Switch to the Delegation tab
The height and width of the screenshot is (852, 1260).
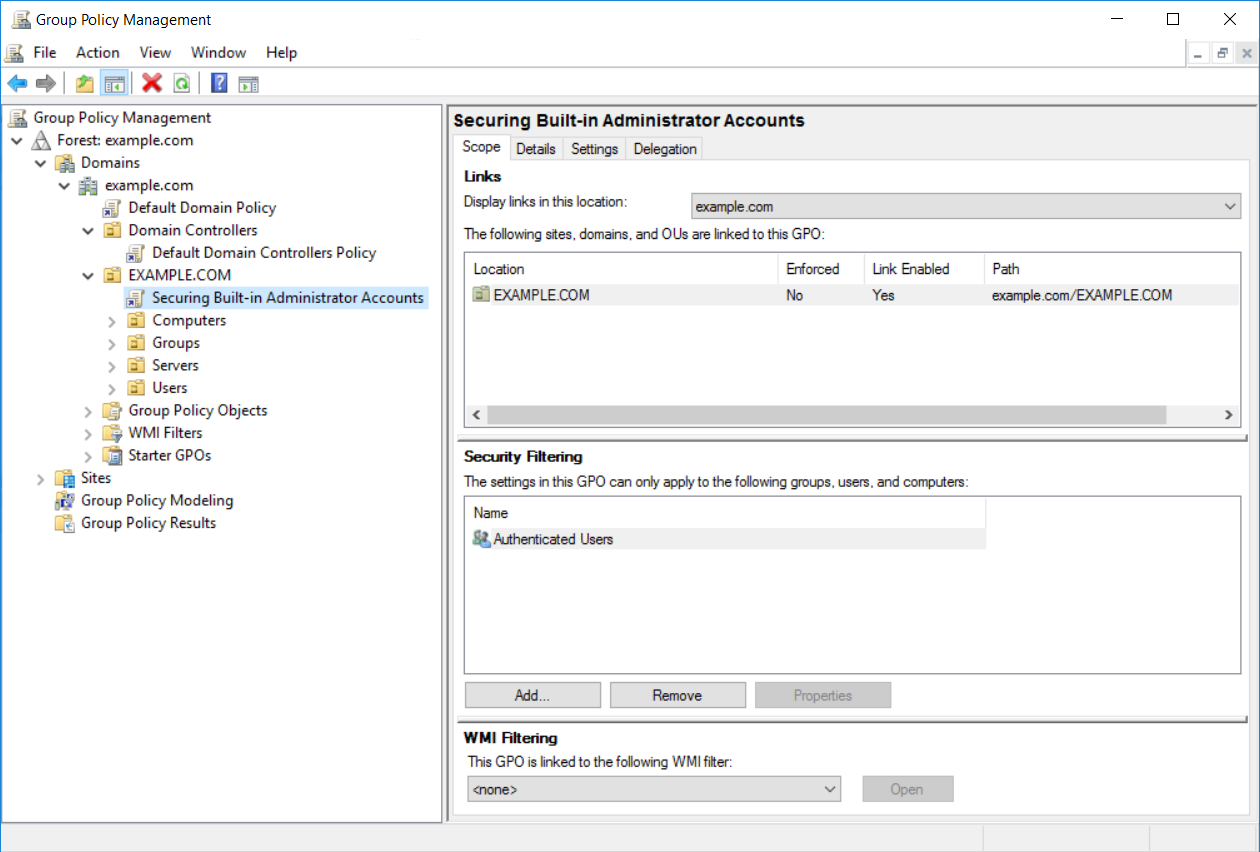click(x=664, y=149)
